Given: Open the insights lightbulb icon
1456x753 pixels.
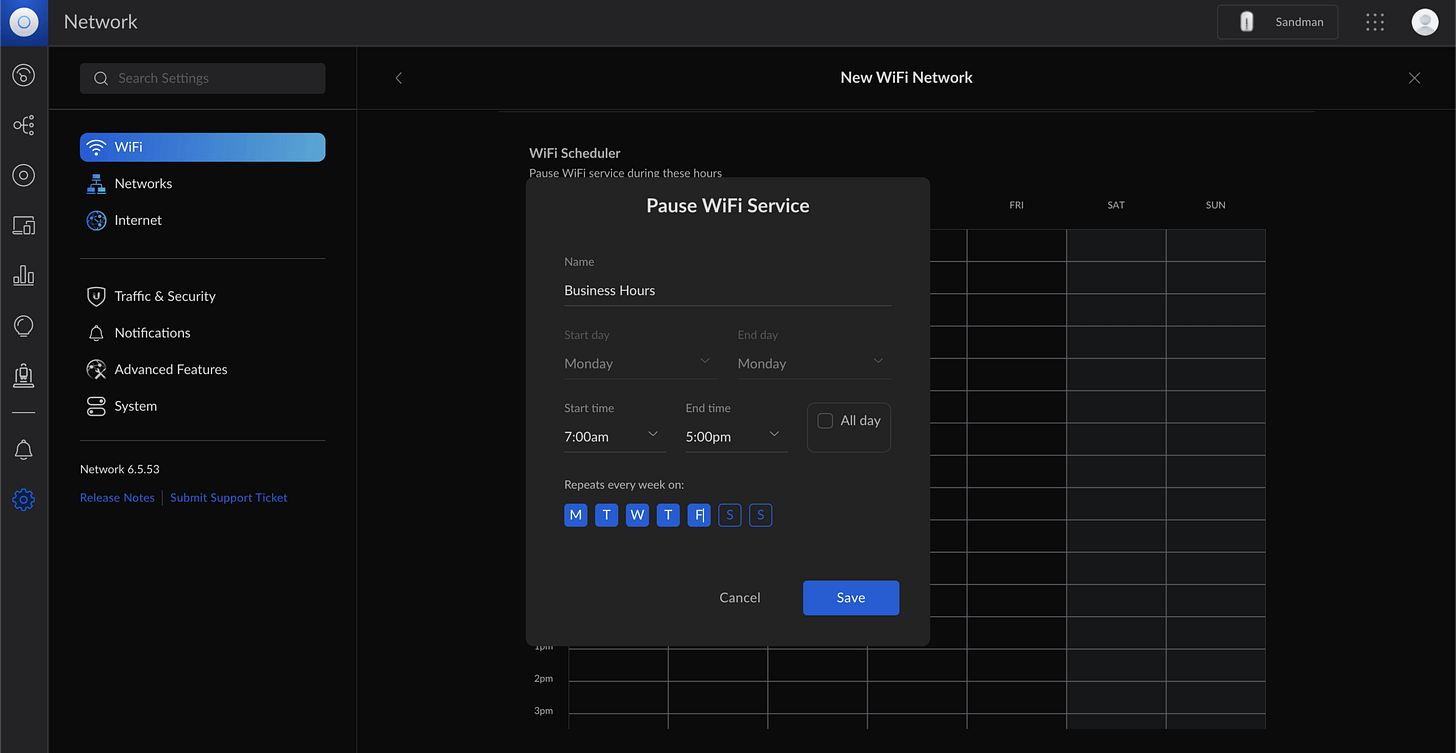Looking at the screenshot, I should (x=24, y=326).
